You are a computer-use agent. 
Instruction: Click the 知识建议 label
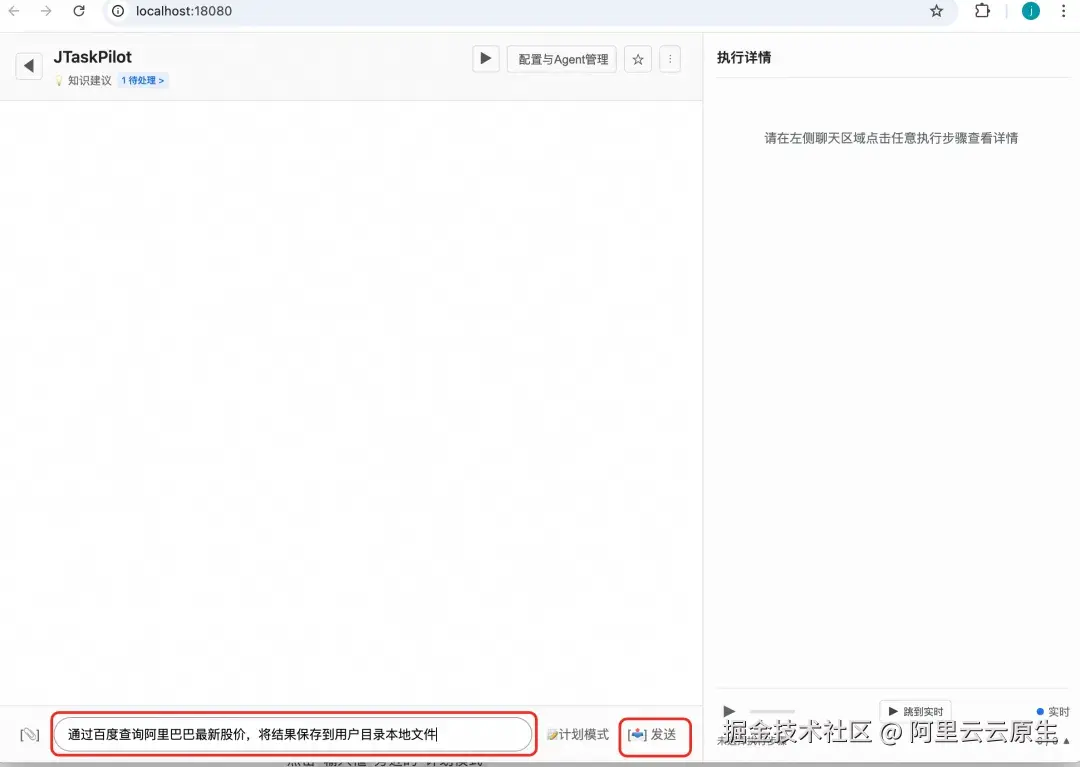coord(90,81)
